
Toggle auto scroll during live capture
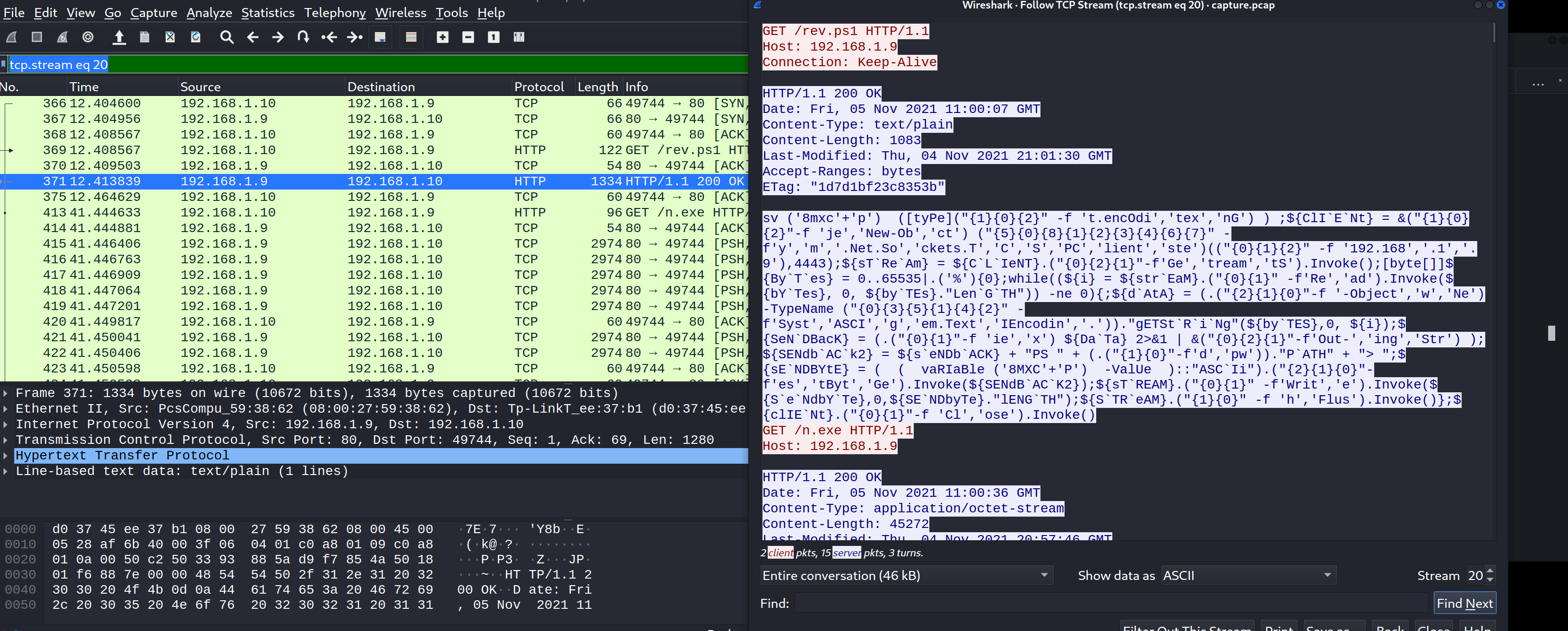click(x=380, y=37)
